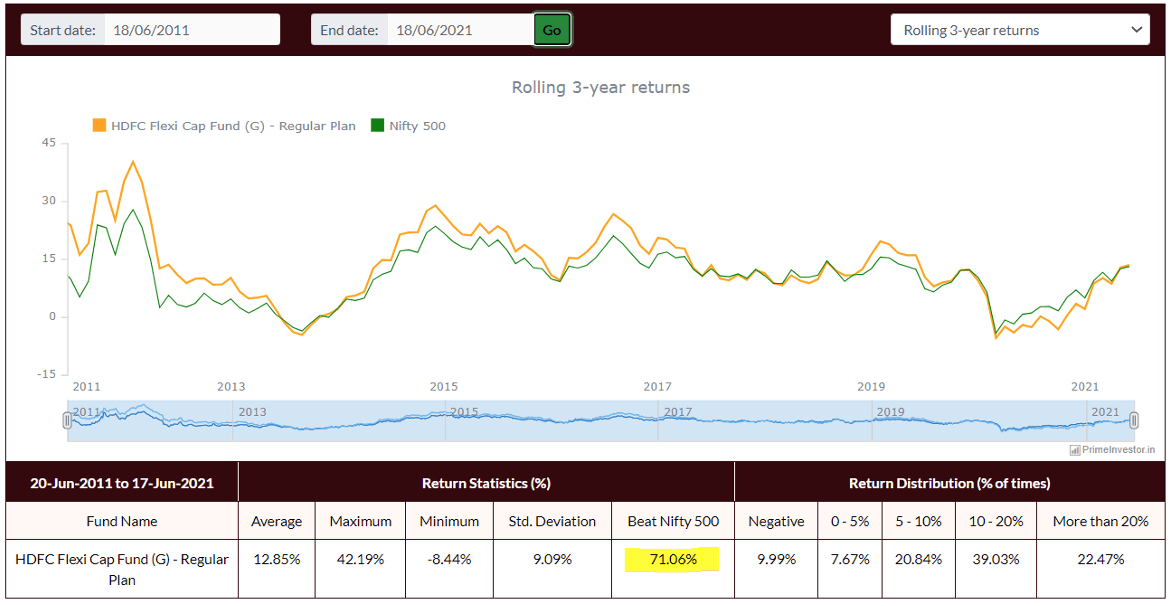Image resolution: width=1173 pixels, height=606 pixels.
Task: Toggle HDFC Flexi Cap Fund legend swatch
Action: pyautogui.click(x=99, y=126)
